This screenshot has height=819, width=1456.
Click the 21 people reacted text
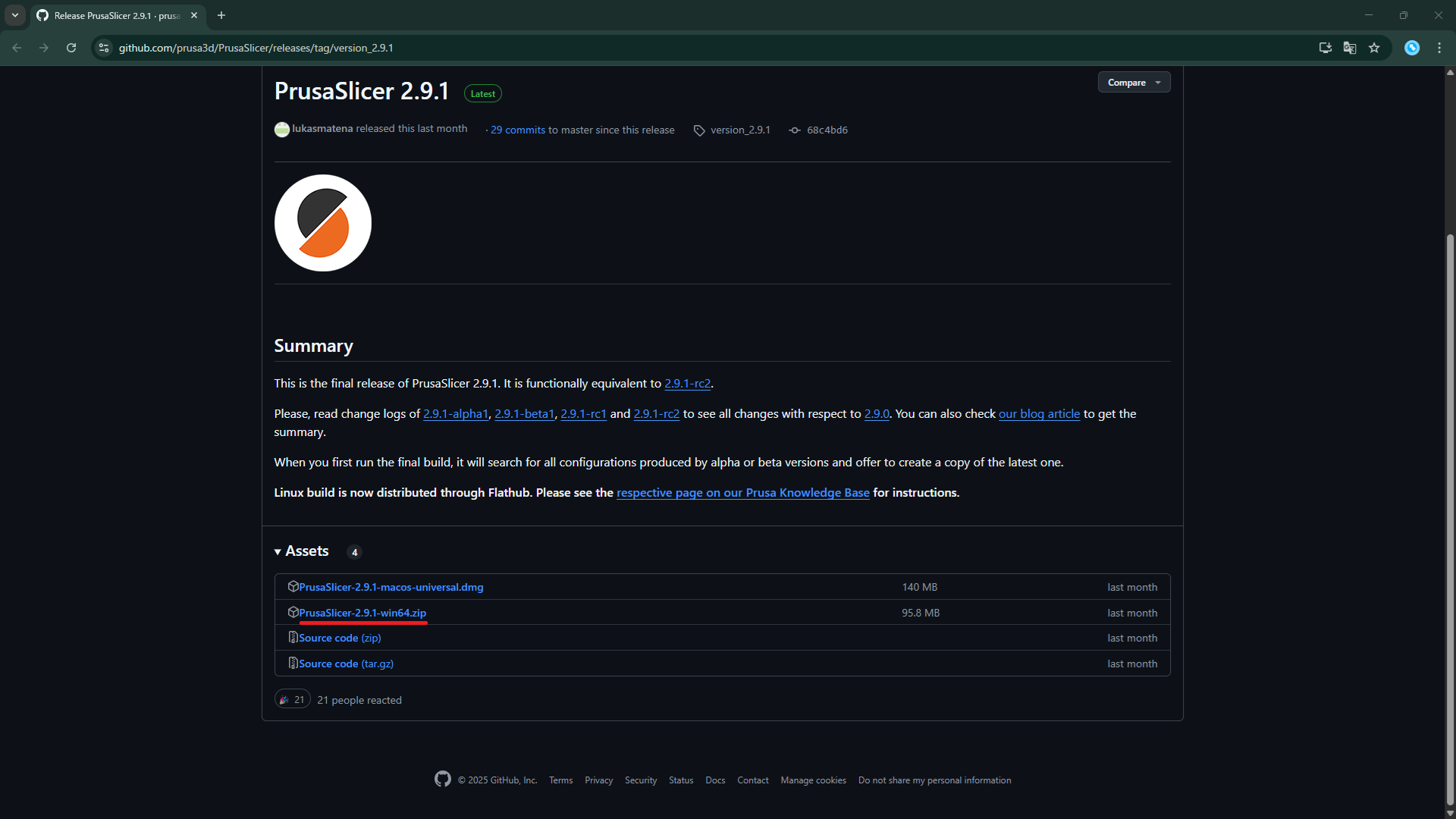click(x=359, y=701)
